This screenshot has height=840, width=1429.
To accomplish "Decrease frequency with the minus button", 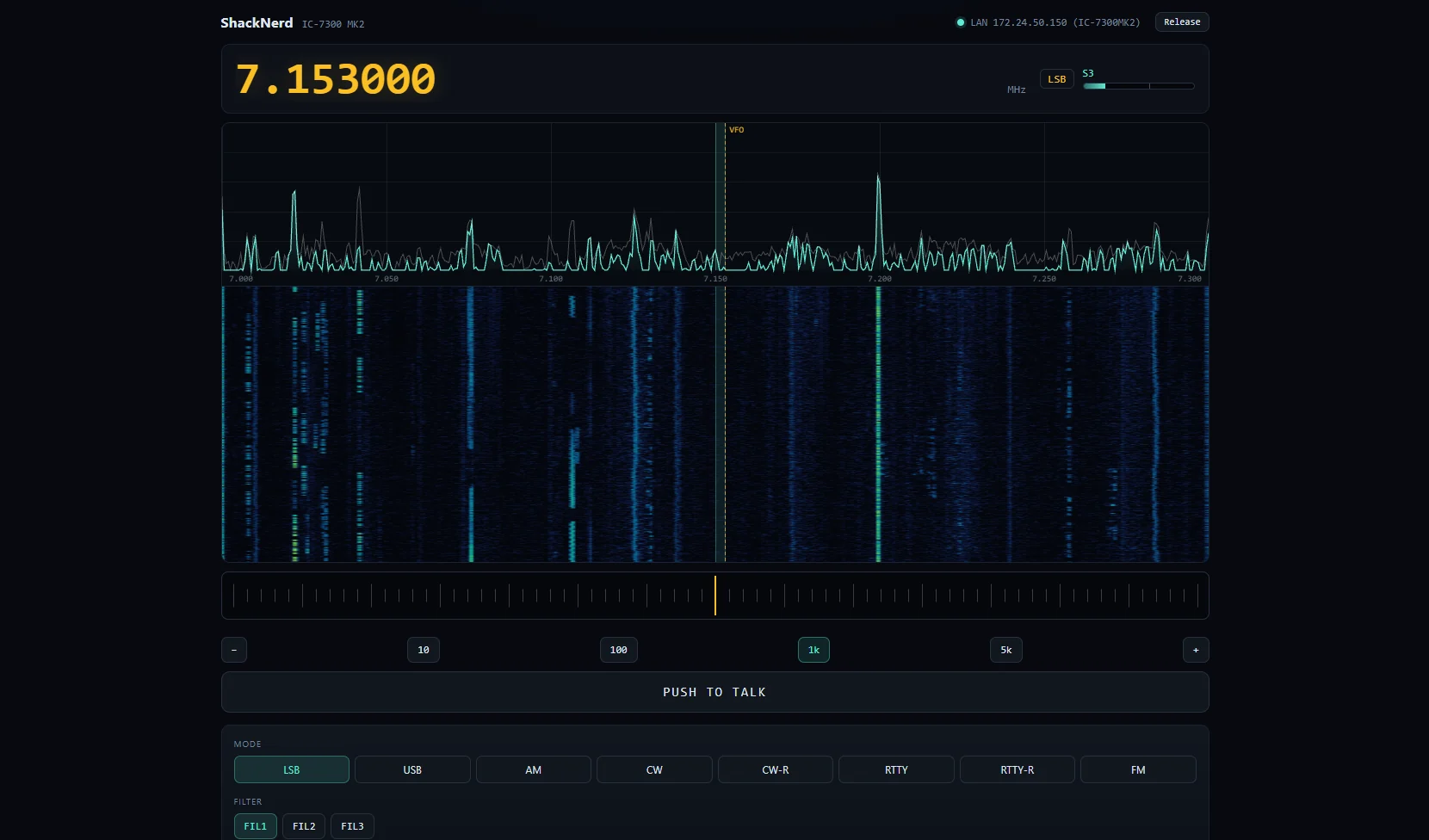I will point(234,650).
